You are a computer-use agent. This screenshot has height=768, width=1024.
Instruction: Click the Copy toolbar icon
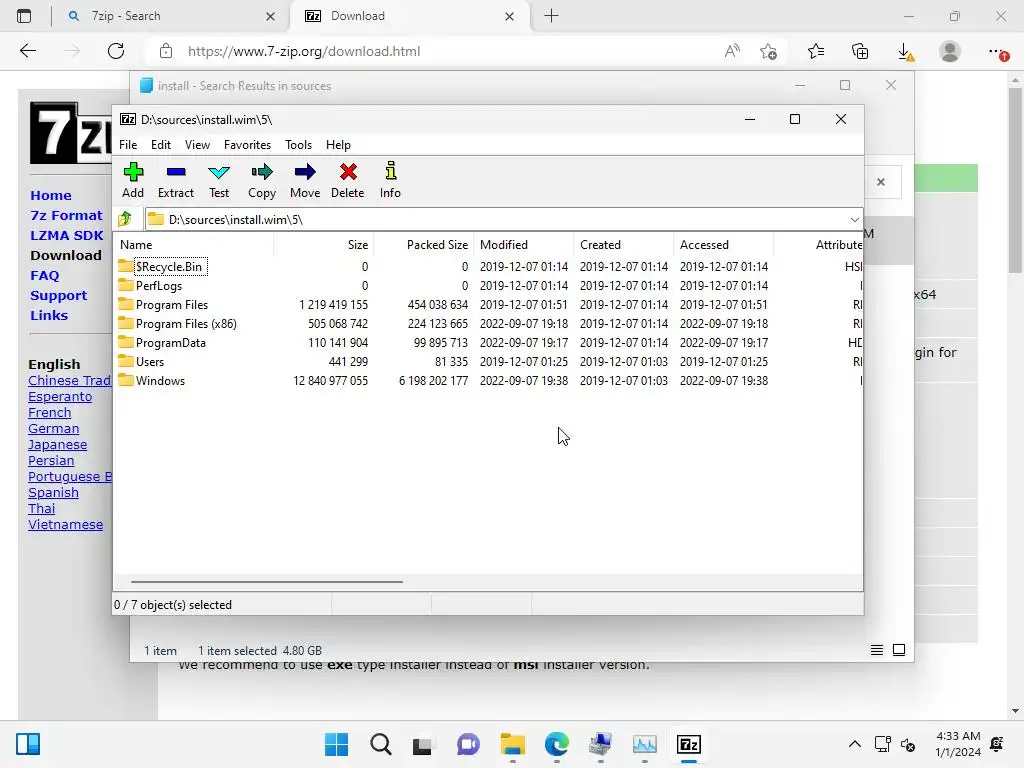(262, 172)
